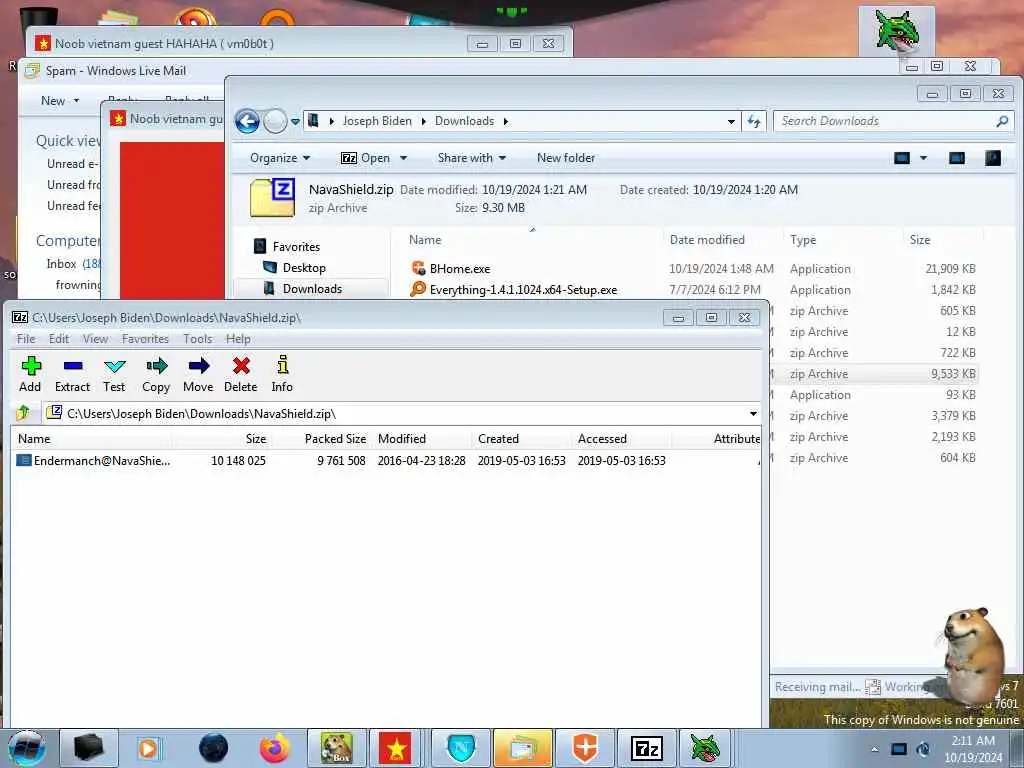Open the View menu in 7-Zip
Image resolution: width=1024 pixels, height=768 pixels.
coord(95,339)
